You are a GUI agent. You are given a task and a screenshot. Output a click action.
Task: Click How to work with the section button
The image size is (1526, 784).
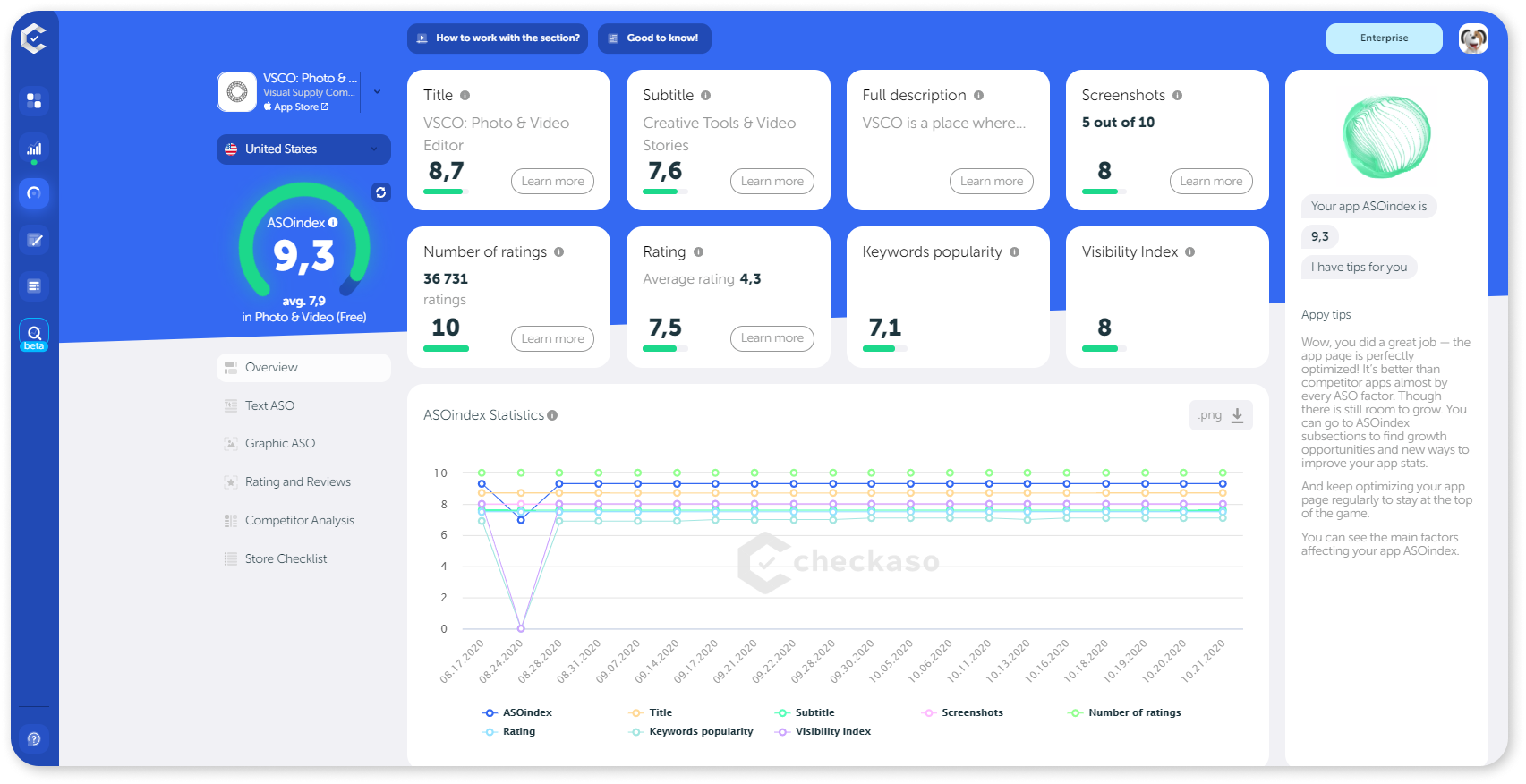tap(498, 38)
